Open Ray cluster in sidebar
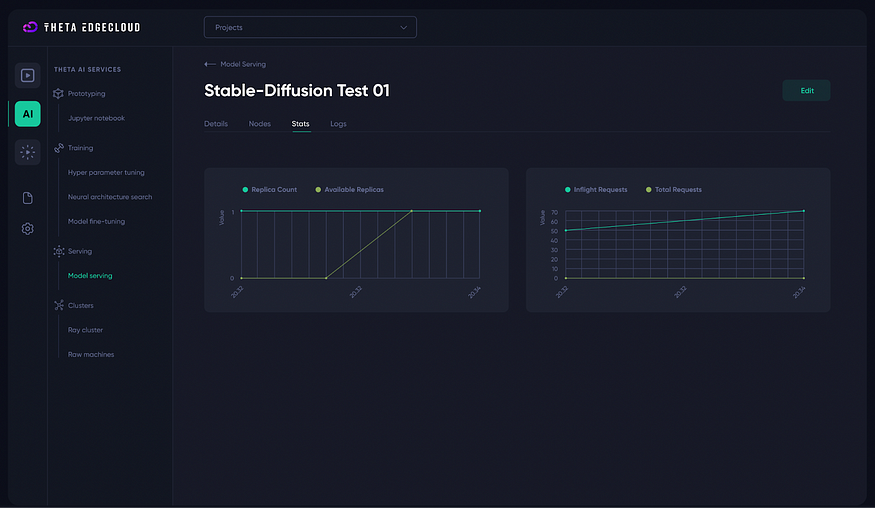875x508 pixels. 85,330
